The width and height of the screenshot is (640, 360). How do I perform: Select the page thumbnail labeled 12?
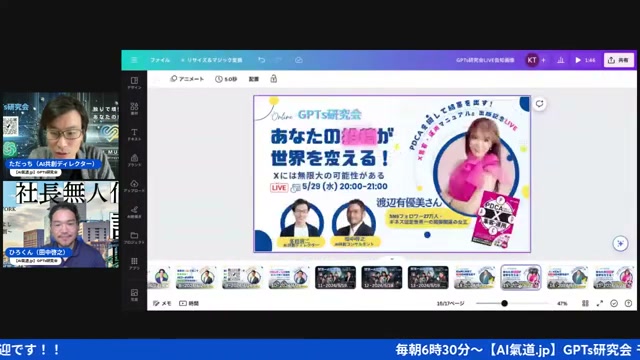click(382, 277)
